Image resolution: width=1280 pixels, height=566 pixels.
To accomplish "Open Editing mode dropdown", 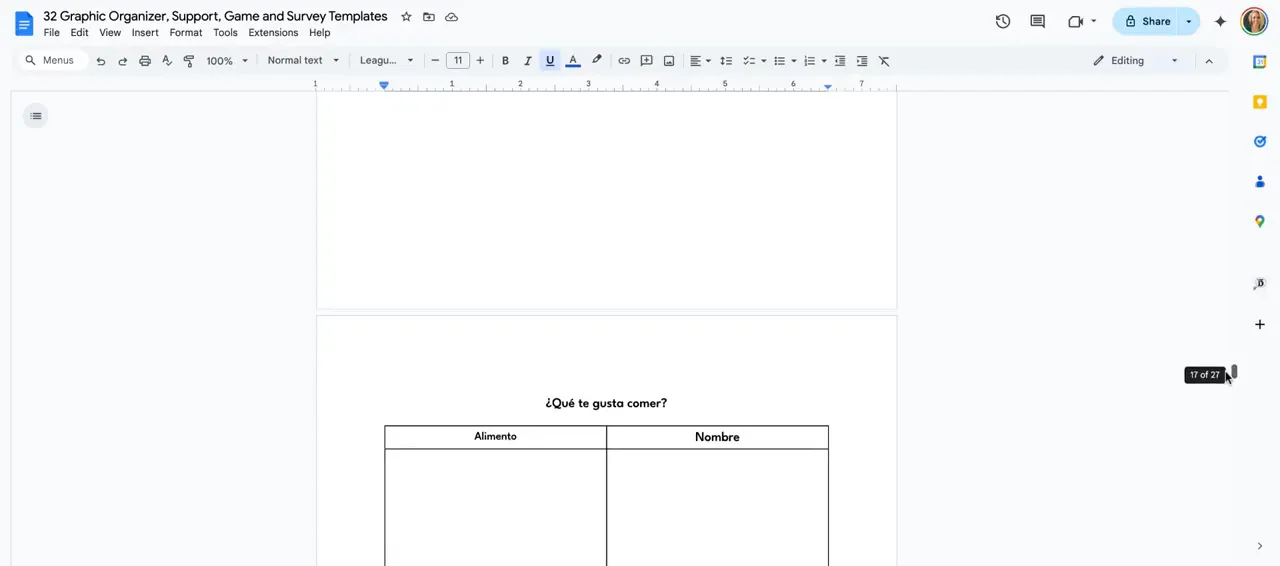I will [x=1136, y=61].
